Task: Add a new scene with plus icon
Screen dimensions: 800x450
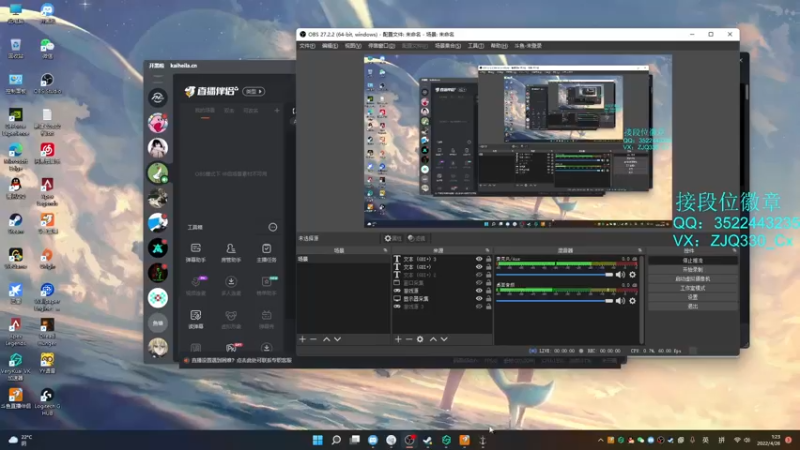Action: pyautogui.click(x=303, y=339)
